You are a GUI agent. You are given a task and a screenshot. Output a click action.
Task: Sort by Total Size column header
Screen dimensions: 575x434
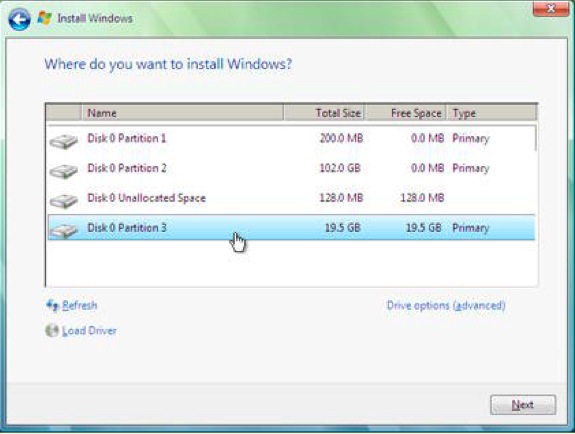324,113
